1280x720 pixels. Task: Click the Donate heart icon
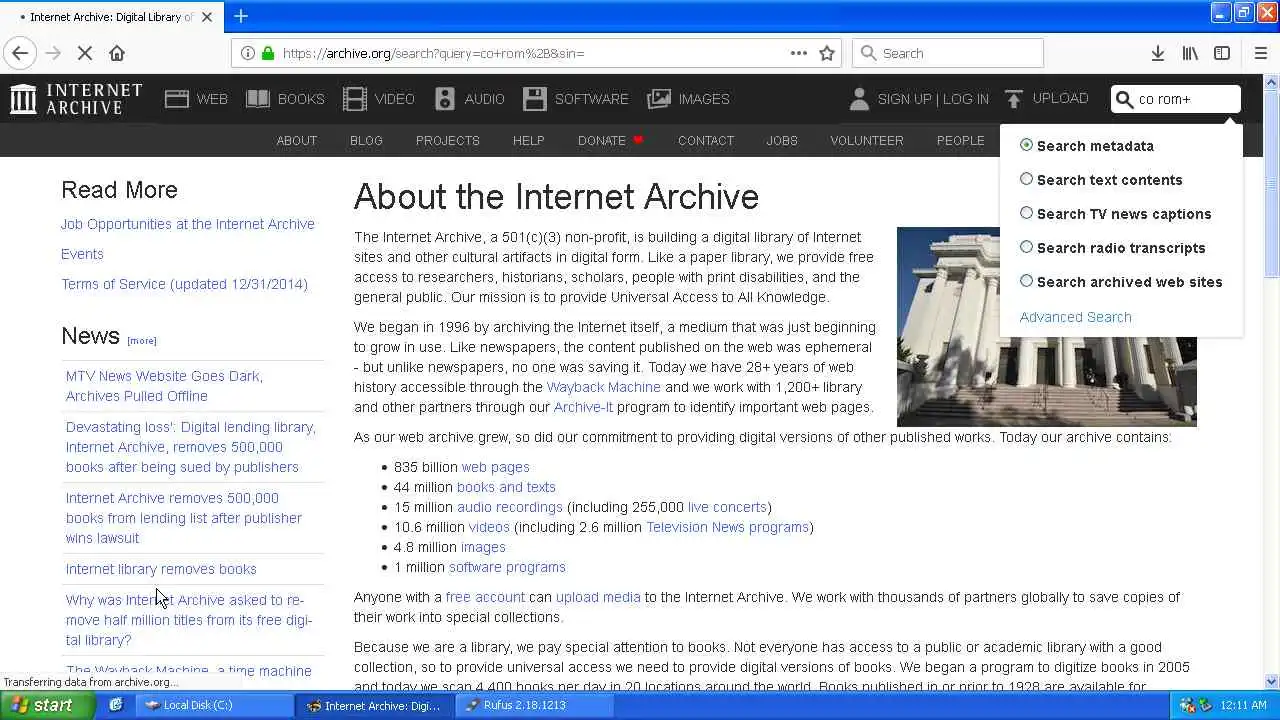click(x=638, y=140)
